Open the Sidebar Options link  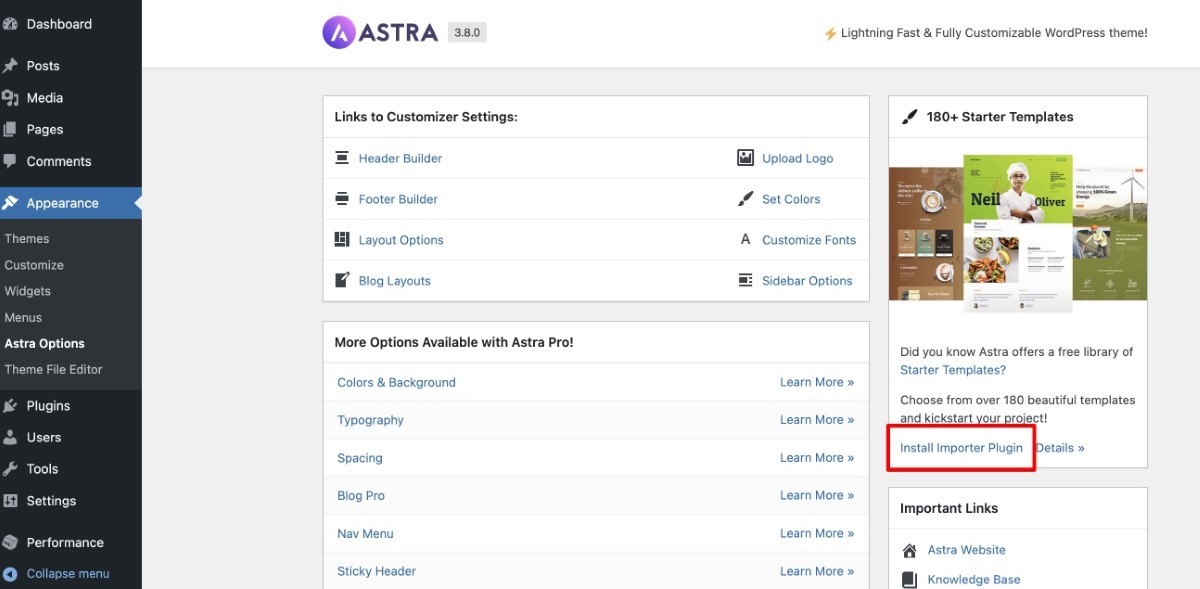click(807, 281)
